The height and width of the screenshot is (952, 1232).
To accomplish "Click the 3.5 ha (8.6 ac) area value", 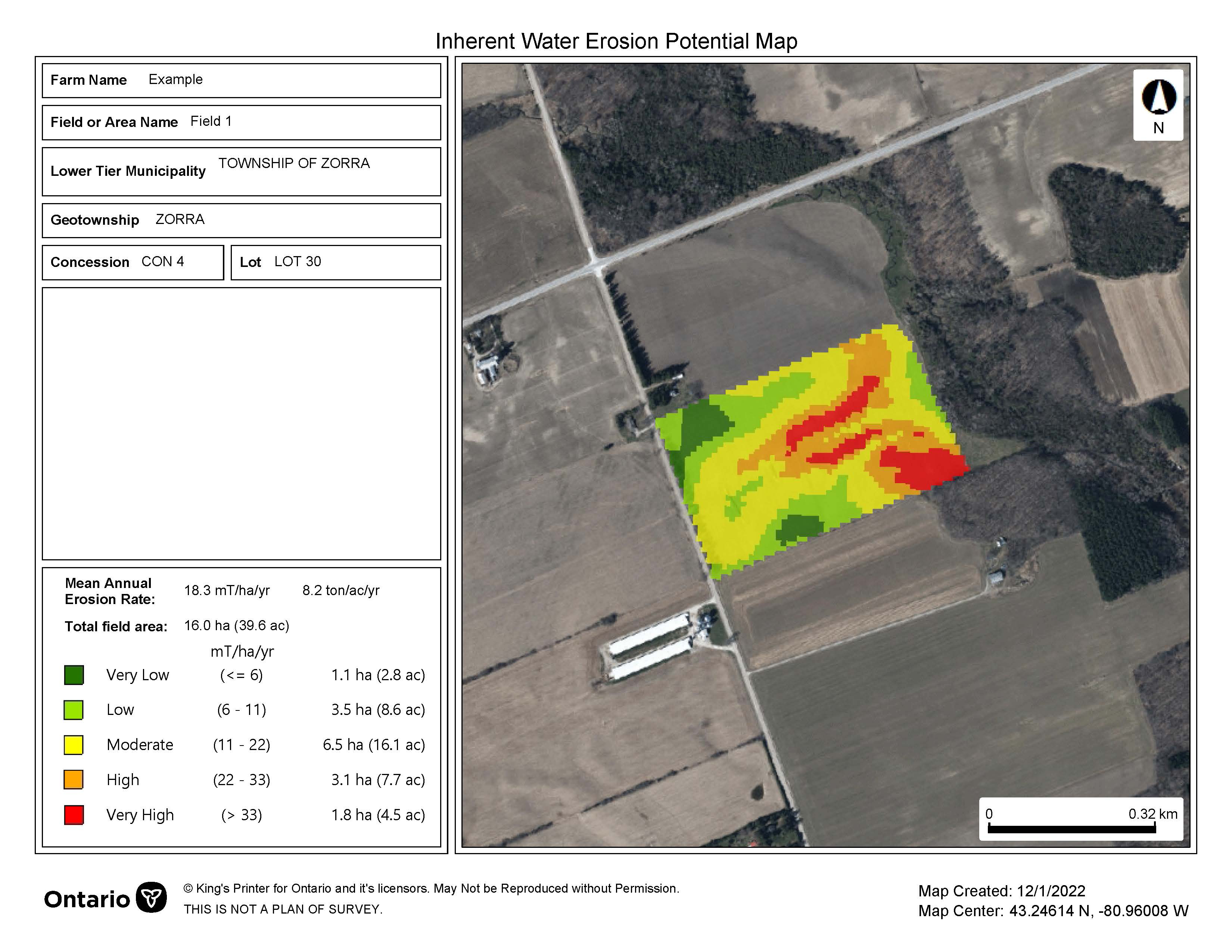I will (378, 710).
